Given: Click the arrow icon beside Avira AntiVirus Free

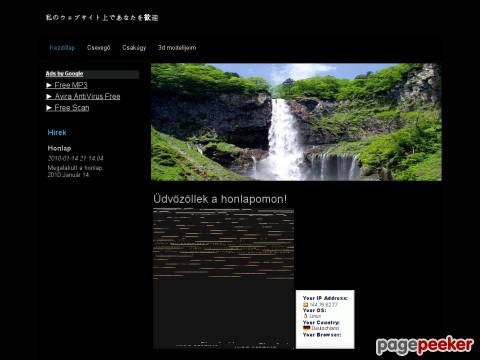Looking at the screenshot, I should coord(49,97).
